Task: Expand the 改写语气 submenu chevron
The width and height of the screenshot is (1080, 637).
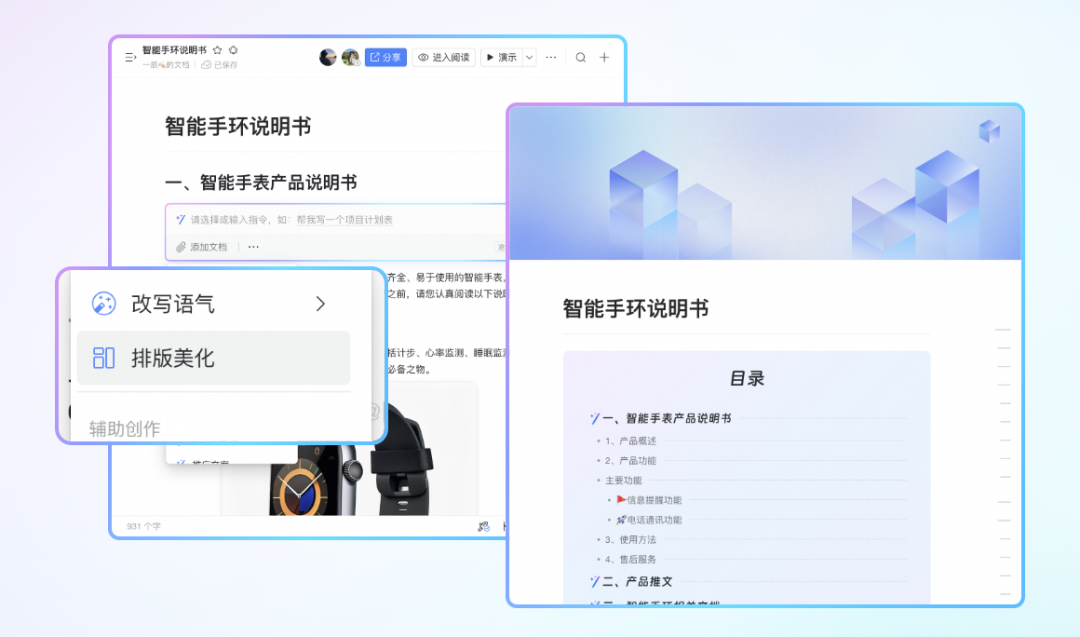Action: click(x=320, y=304)
